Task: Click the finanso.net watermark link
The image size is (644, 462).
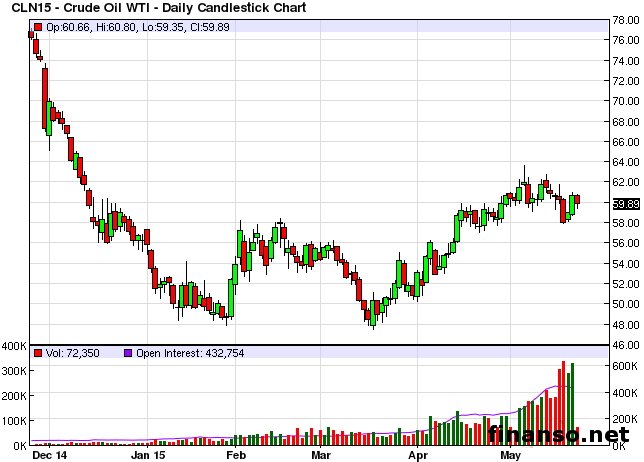Action: point(563,435)
